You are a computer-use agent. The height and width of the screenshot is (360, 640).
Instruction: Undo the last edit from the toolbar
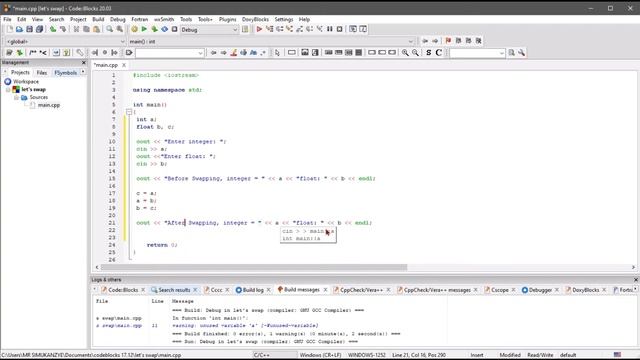tap(53, 29)
